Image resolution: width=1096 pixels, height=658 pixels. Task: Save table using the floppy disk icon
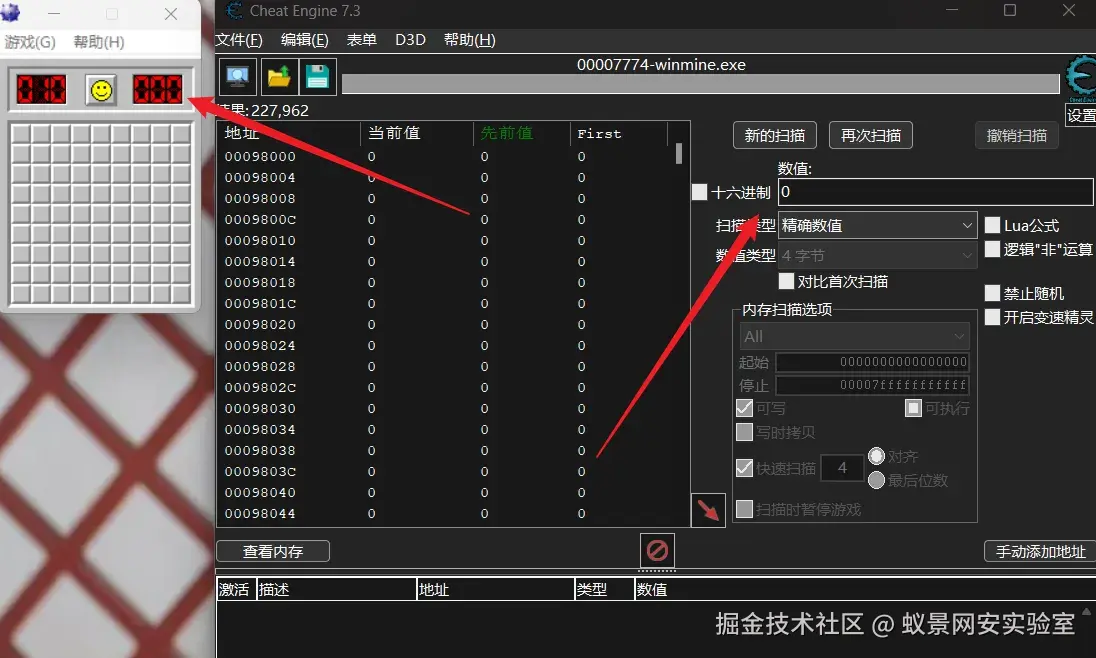click(x=317, y=76)
